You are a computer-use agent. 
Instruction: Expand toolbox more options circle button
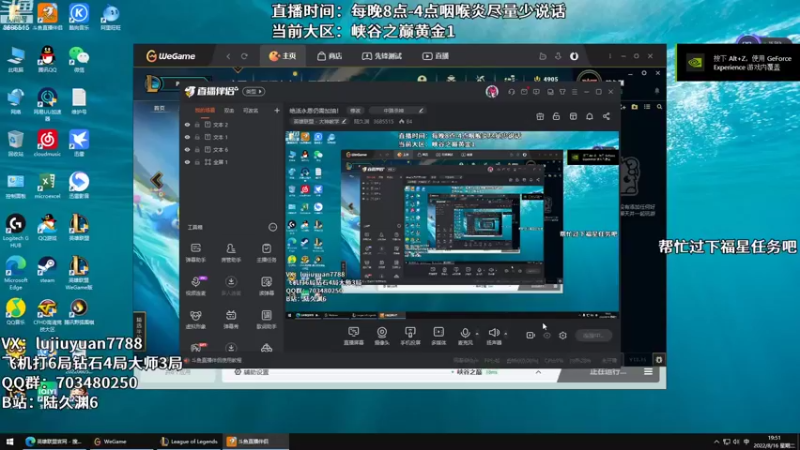(x=273, y=227)
